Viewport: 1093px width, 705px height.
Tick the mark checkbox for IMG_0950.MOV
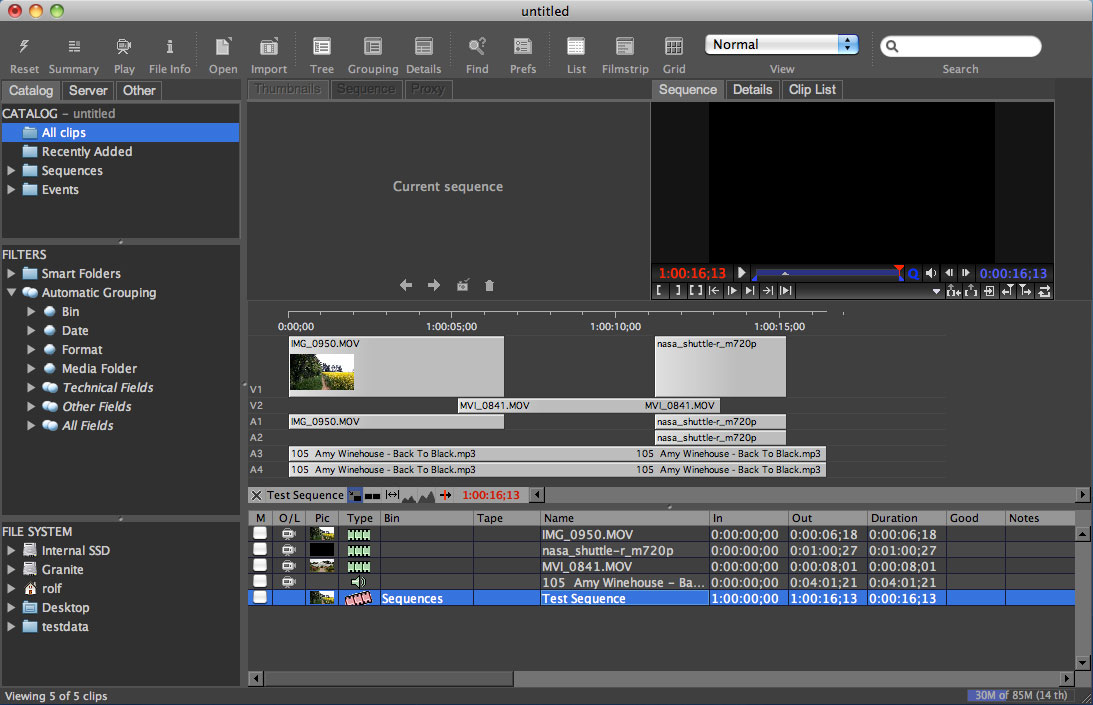[260, 533]
